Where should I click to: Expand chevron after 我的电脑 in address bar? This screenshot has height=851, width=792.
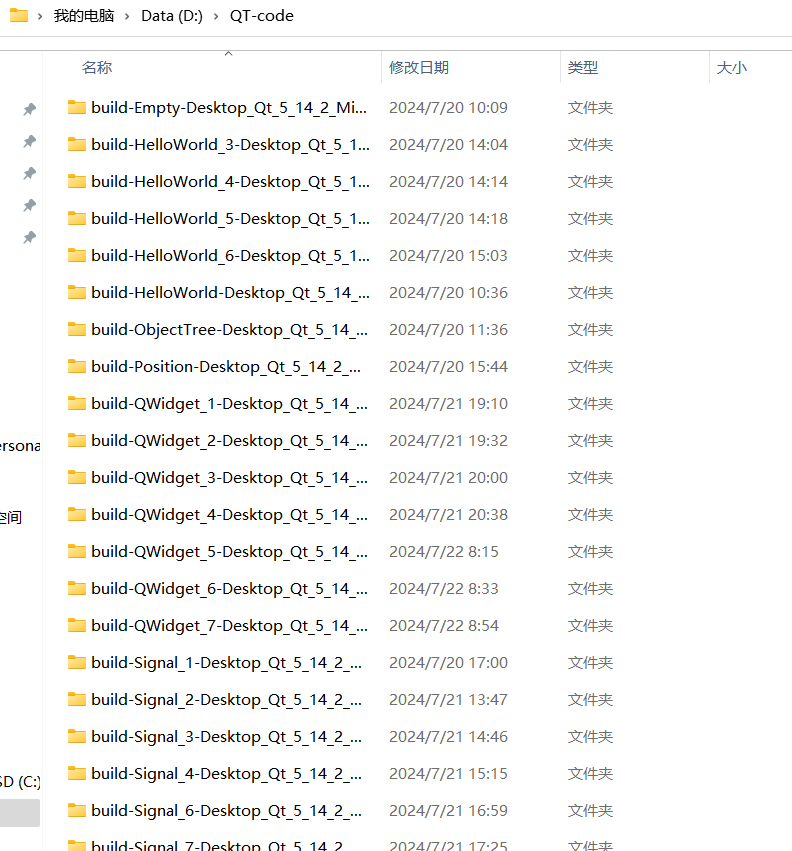click(127, 16)
